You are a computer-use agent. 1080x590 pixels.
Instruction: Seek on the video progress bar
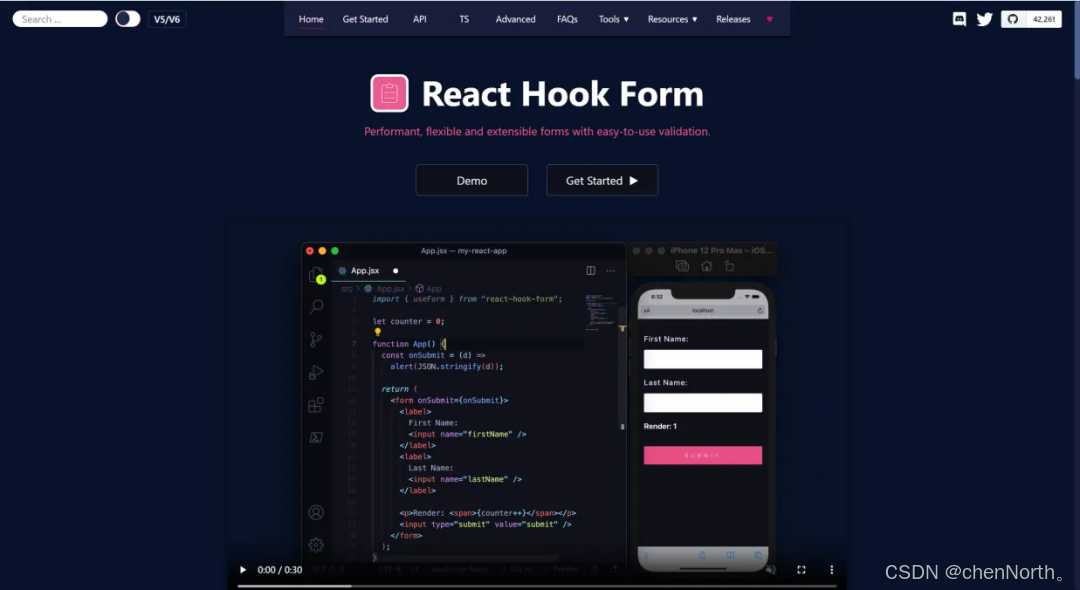(537, 586)
